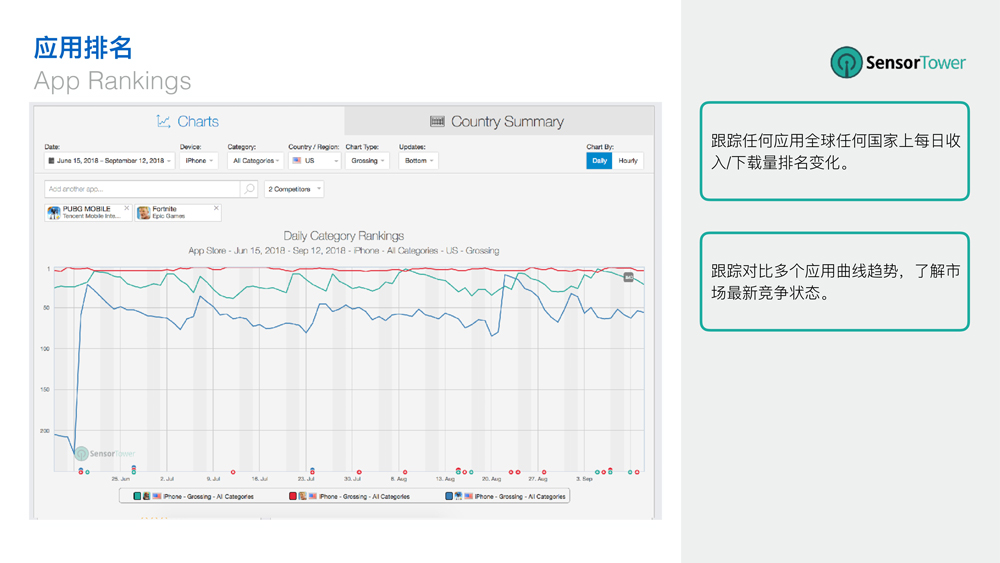Image resolution: width=1000 pixels, height=563 pixels.
Task: Click the search magnifier icon
Action: [249, 189]
